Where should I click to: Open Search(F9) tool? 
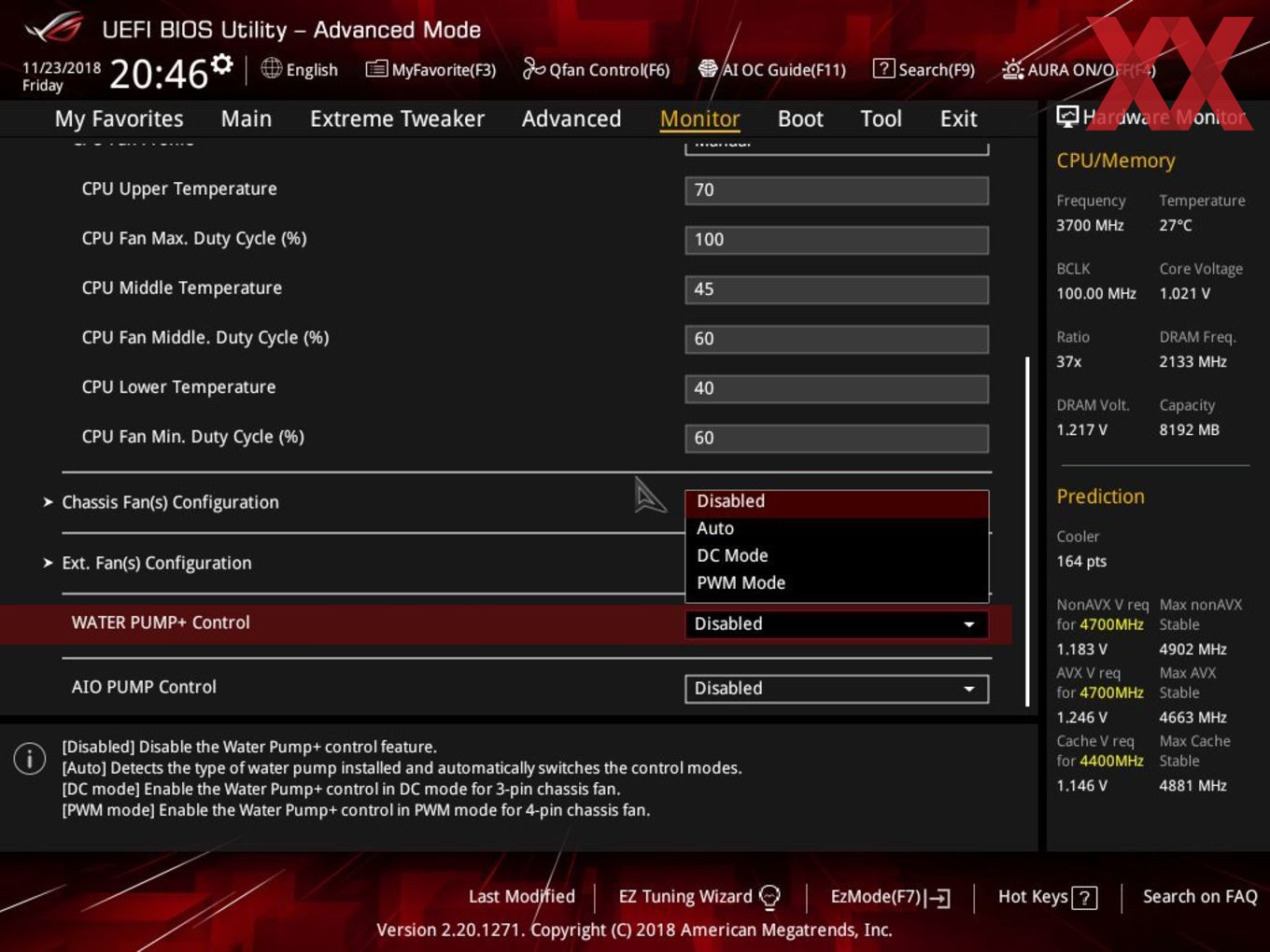(924, 70)
